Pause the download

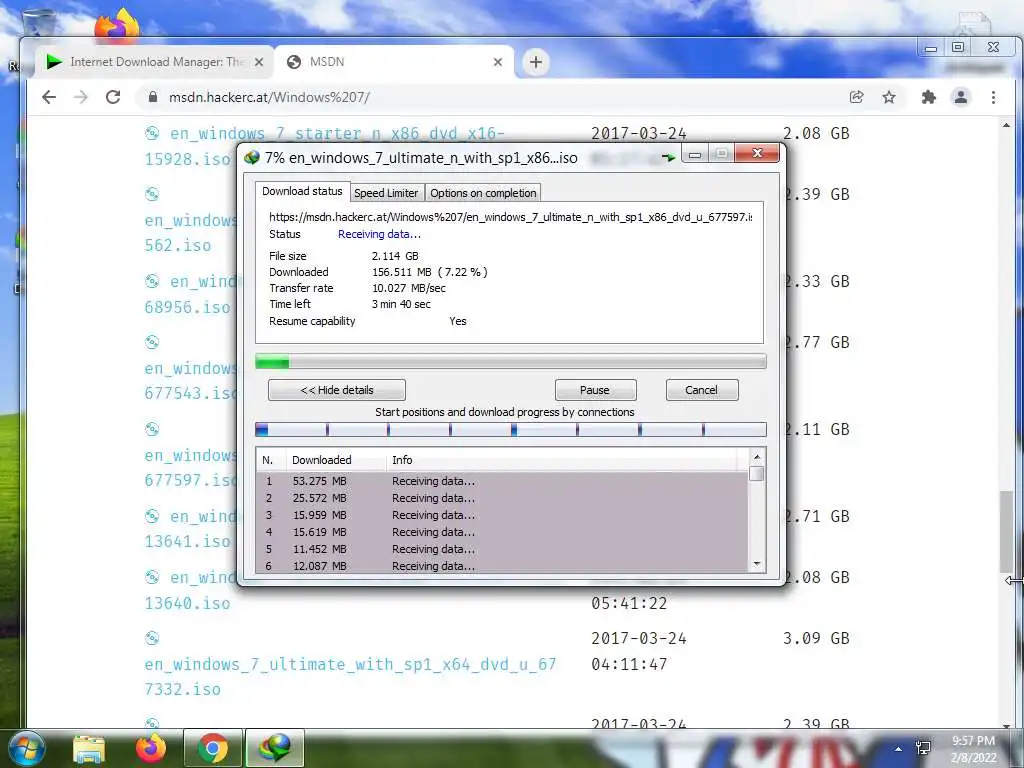(595, 390)
